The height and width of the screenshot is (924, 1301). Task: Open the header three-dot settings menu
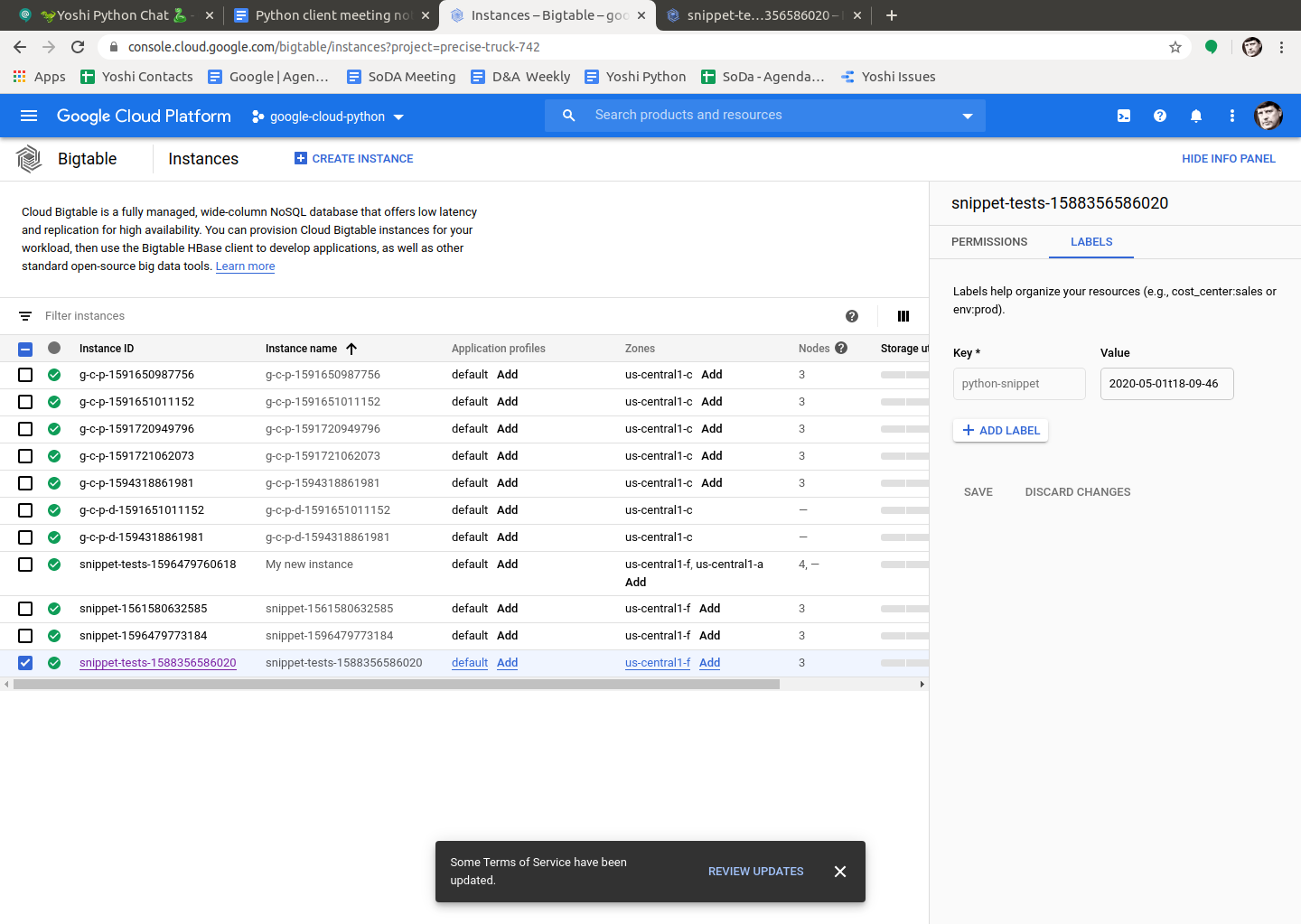[1232, 116]
